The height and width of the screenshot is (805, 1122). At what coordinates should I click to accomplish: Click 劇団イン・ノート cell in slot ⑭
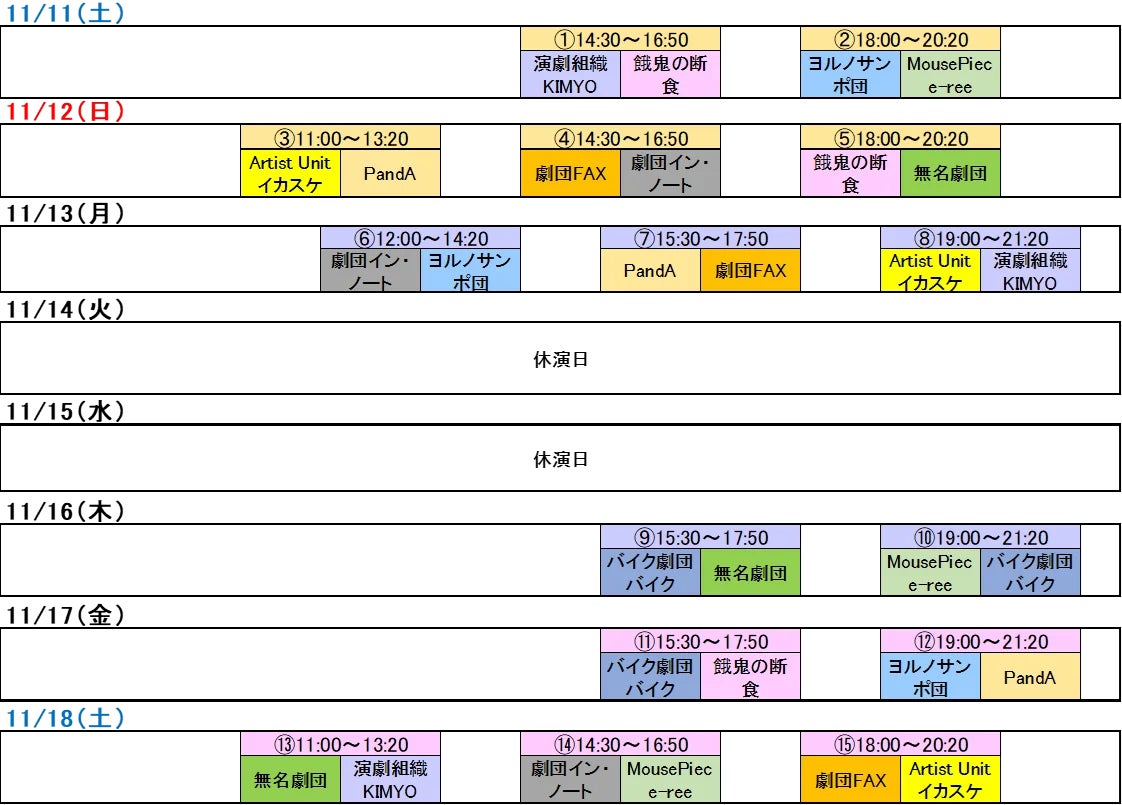(570, 779)
